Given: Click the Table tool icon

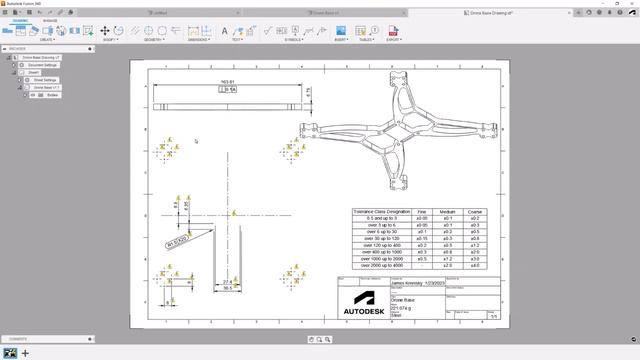Looking at the screenshot, I should 360,31.
